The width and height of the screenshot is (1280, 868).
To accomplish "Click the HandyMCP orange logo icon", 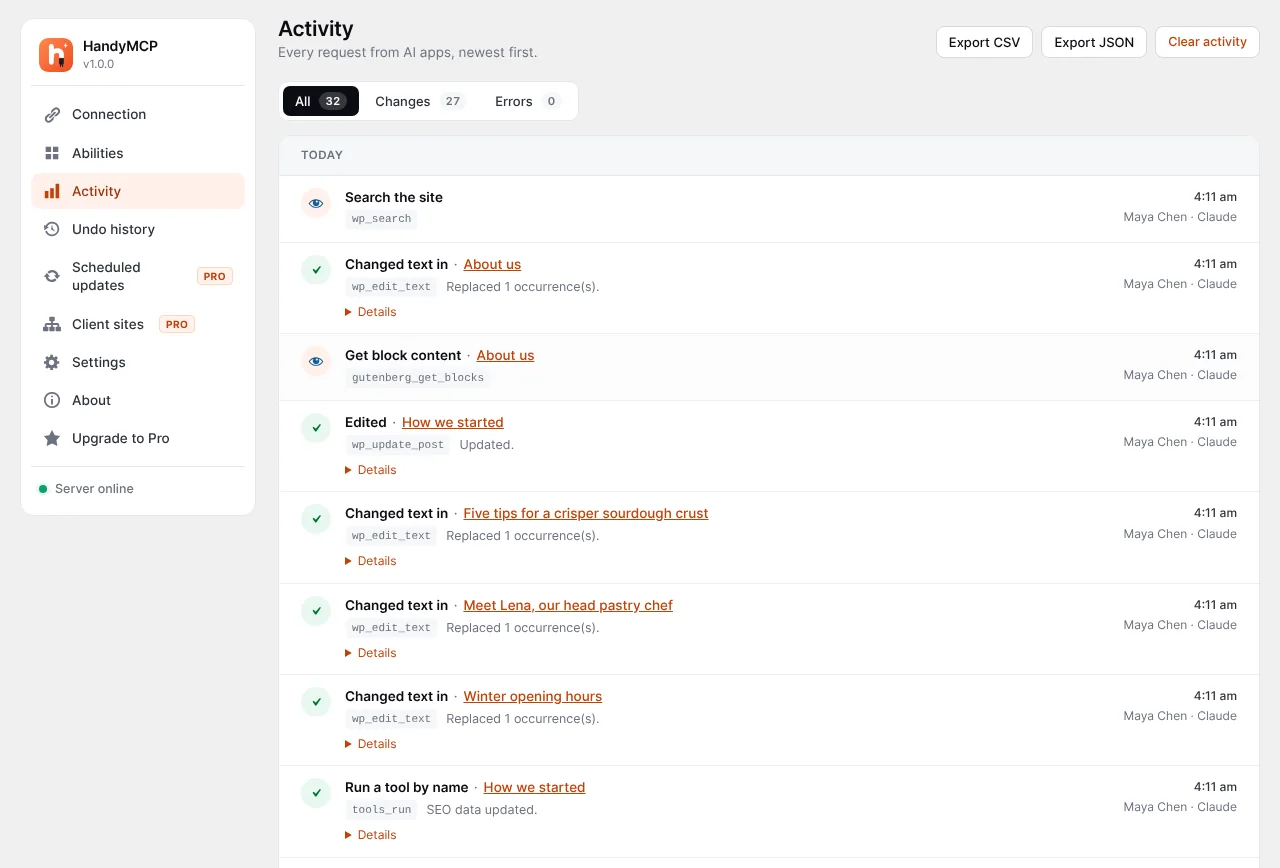I will (x=56, y=55).
